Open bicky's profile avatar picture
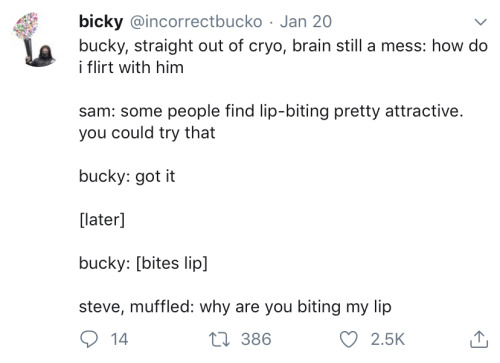The width and height of the screenshot is (500, 363). pyautogui.click(x=33, y=40)
